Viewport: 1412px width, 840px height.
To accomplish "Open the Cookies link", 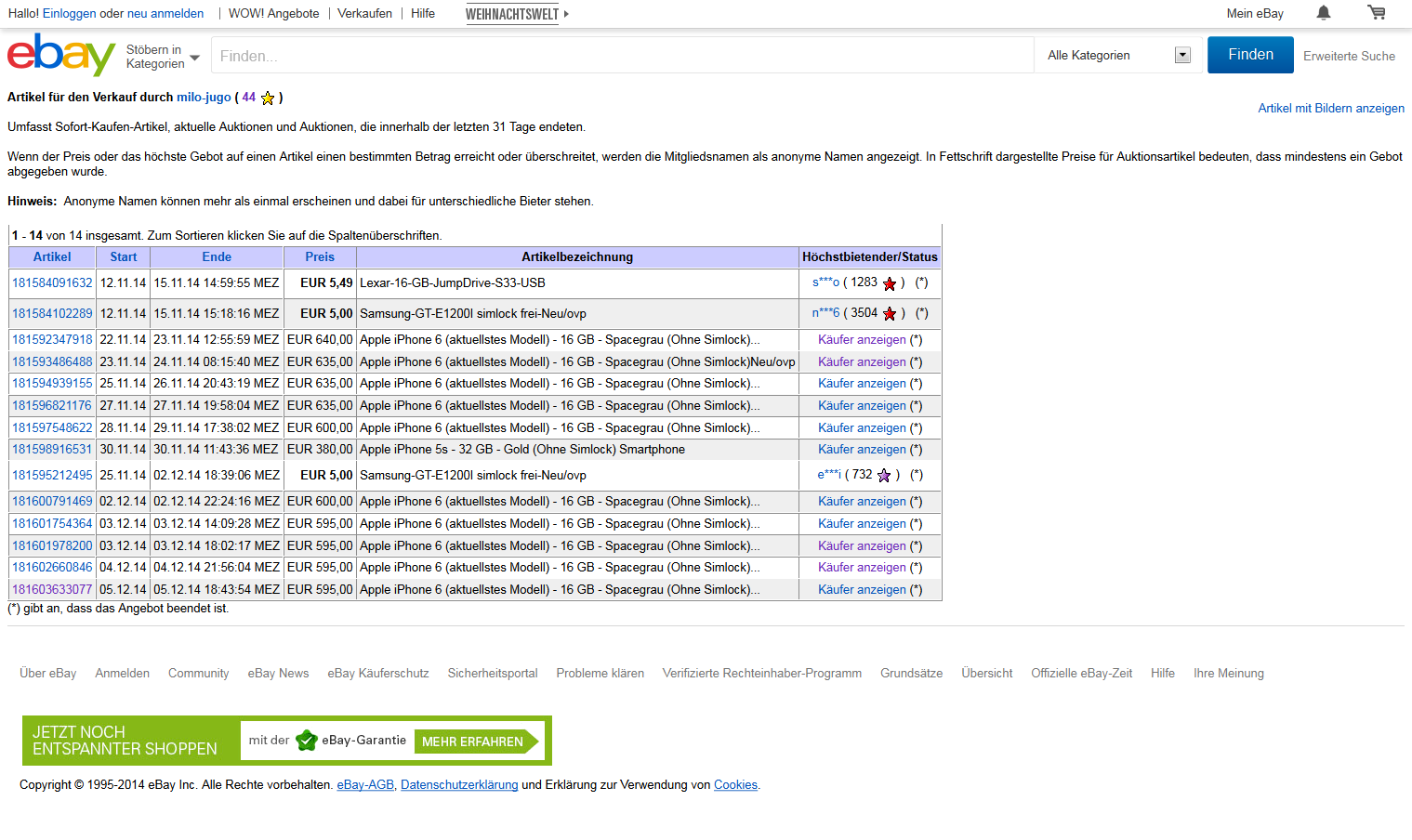I will point(735,784).
